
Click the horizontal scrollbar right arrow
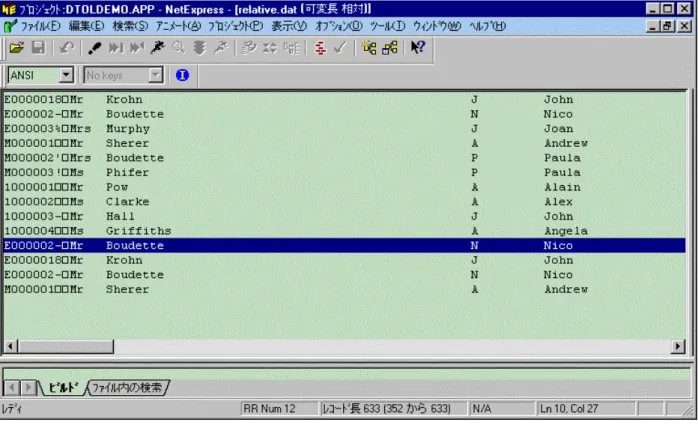tap(678, 346)
